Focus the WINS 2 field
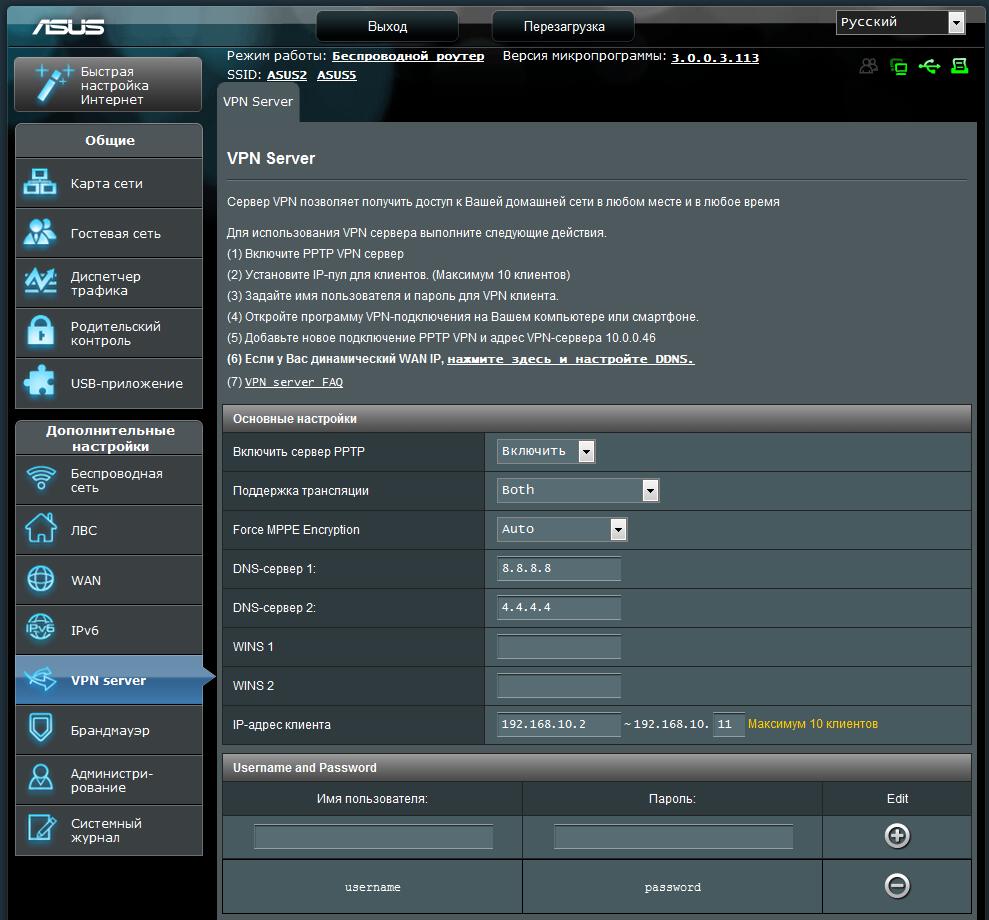This screenshot has height=920, width=989. (559, 685)
